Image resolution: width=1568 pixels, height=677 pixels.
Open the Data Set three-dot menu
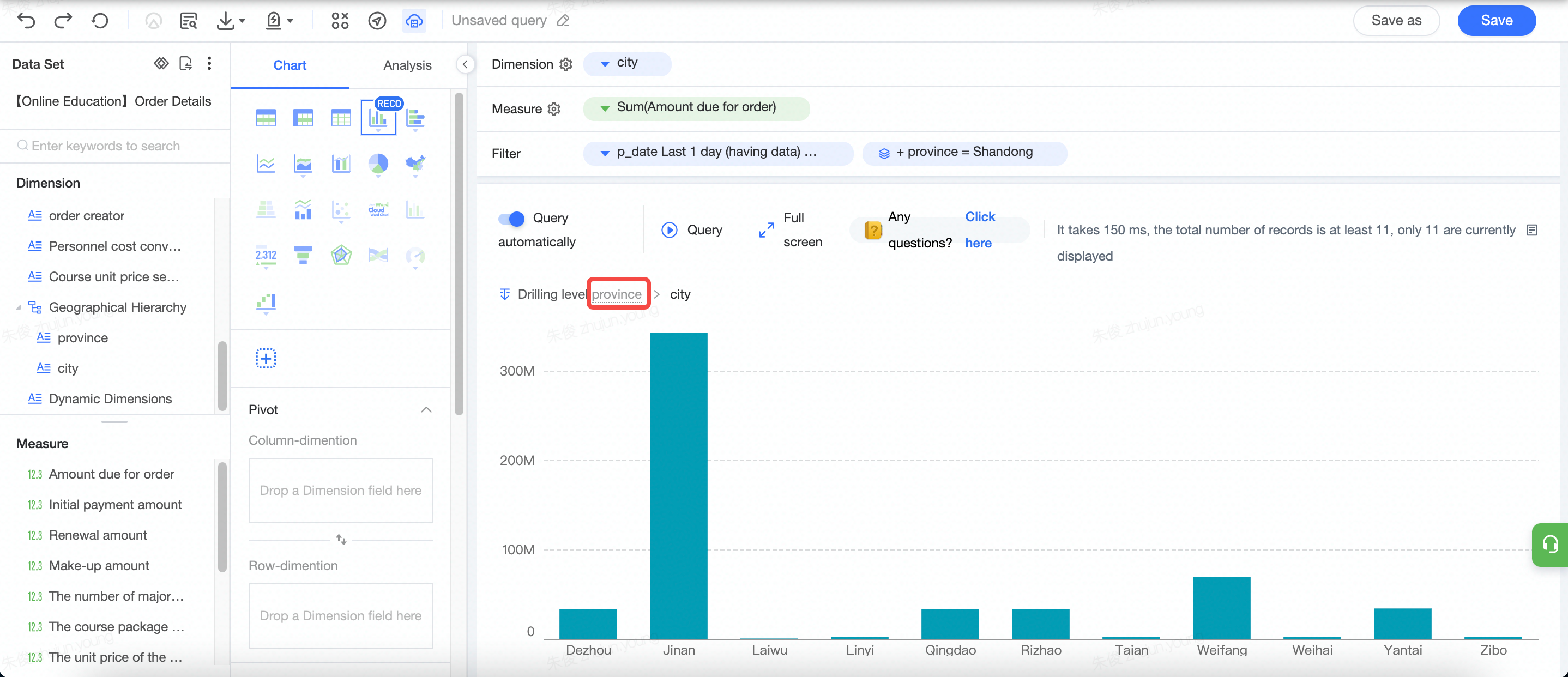pos(209,63)
